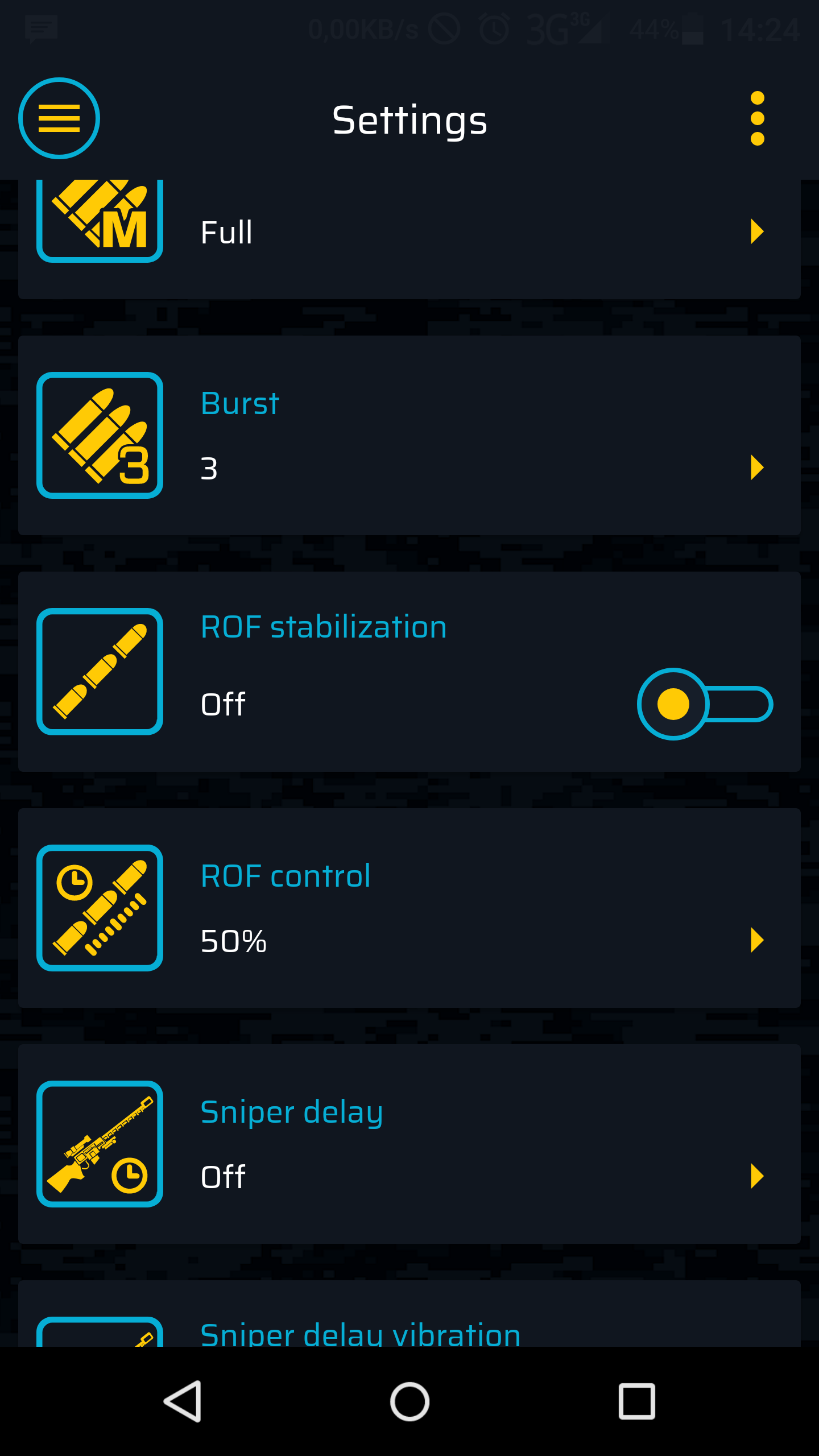Tap the Burst three-bullets icon
Viewport: 819px width, 1456px height.
pos(100,436)
